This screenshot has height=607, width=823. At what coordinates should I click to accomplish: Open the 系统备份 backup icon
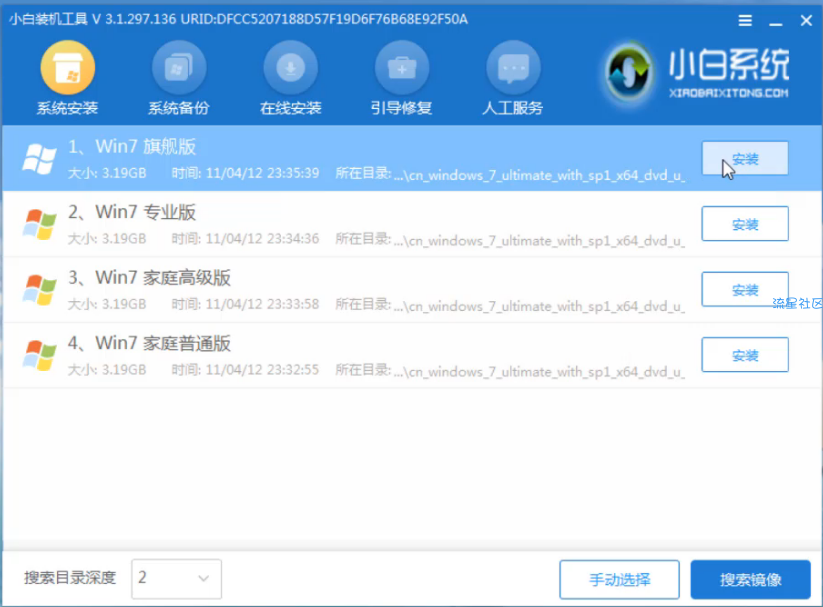[178, 68]
